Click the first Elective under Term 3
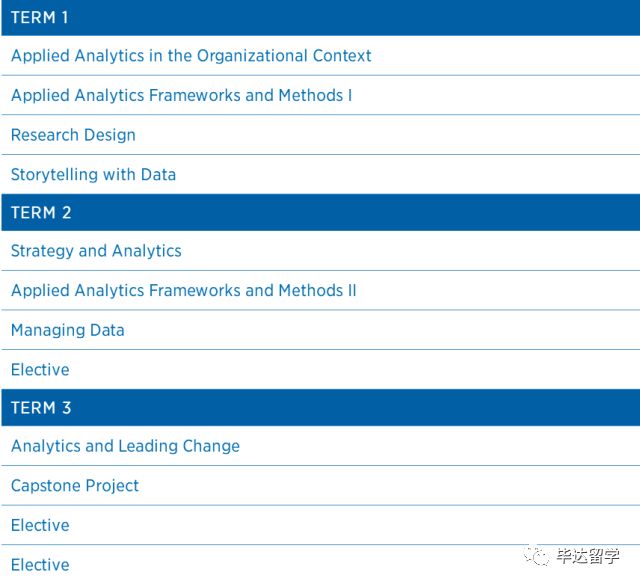Image resolution: width=640 pixels, height=584 pixels. (40, 525)
